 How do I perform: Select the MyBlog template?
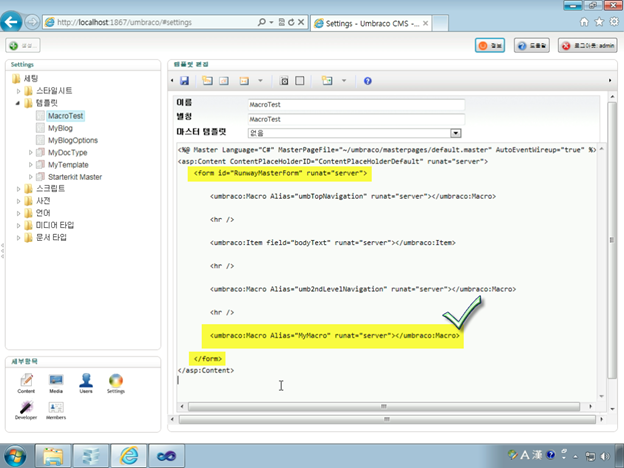point(60,128)
